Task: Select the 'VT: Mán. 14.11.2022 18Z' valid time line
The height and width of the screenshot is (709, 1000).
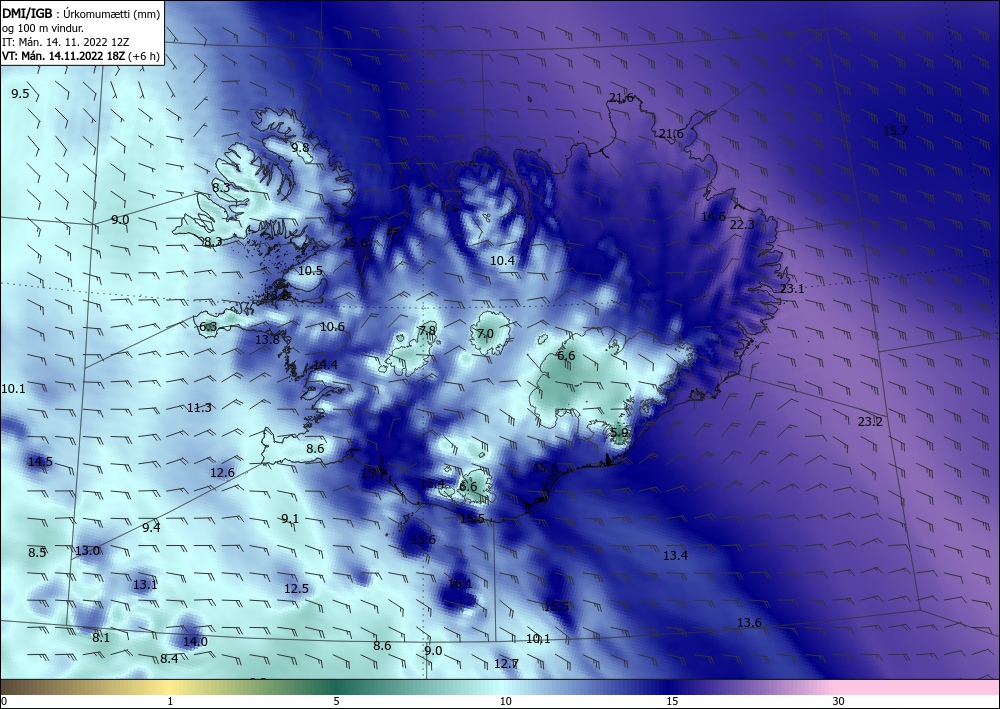Action: [64, 56]
